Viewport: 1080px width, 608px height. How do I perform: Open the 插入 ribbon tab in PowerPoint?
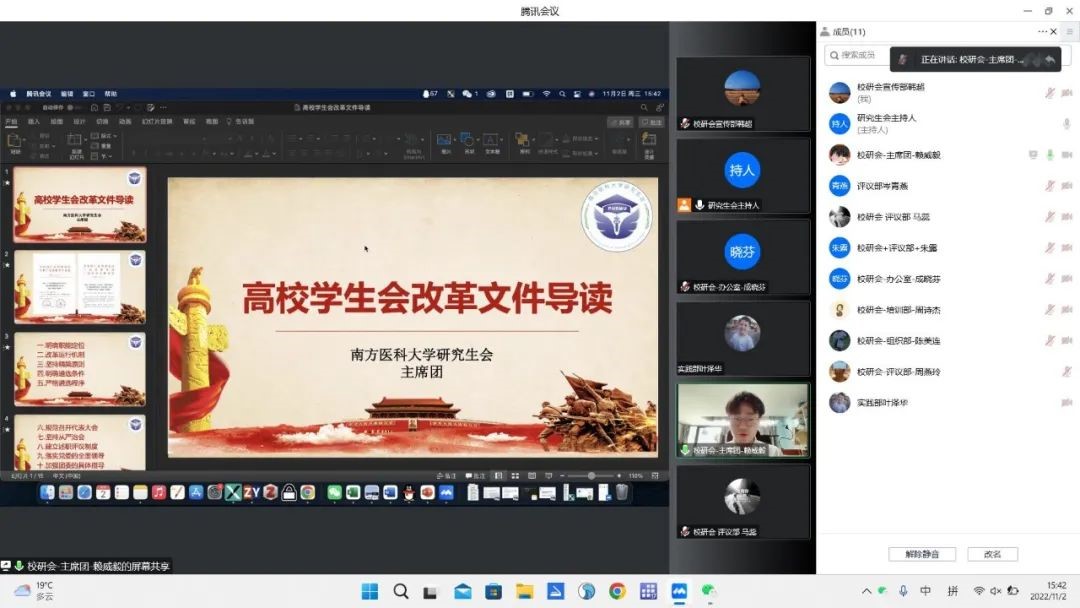pos(34,121)
